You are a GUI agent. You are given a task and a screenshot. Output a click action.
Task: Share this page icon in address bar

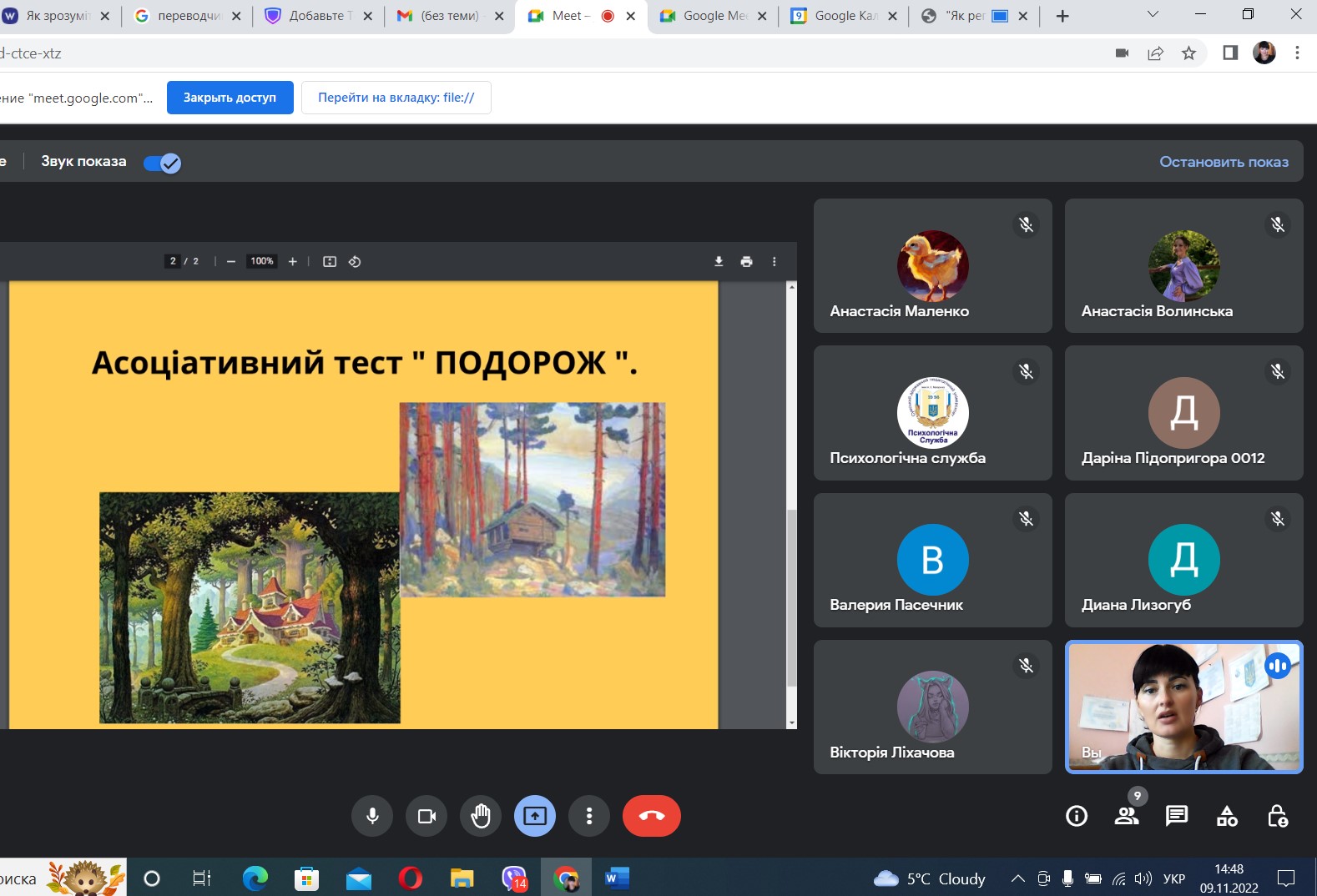tap(1156, 53)
